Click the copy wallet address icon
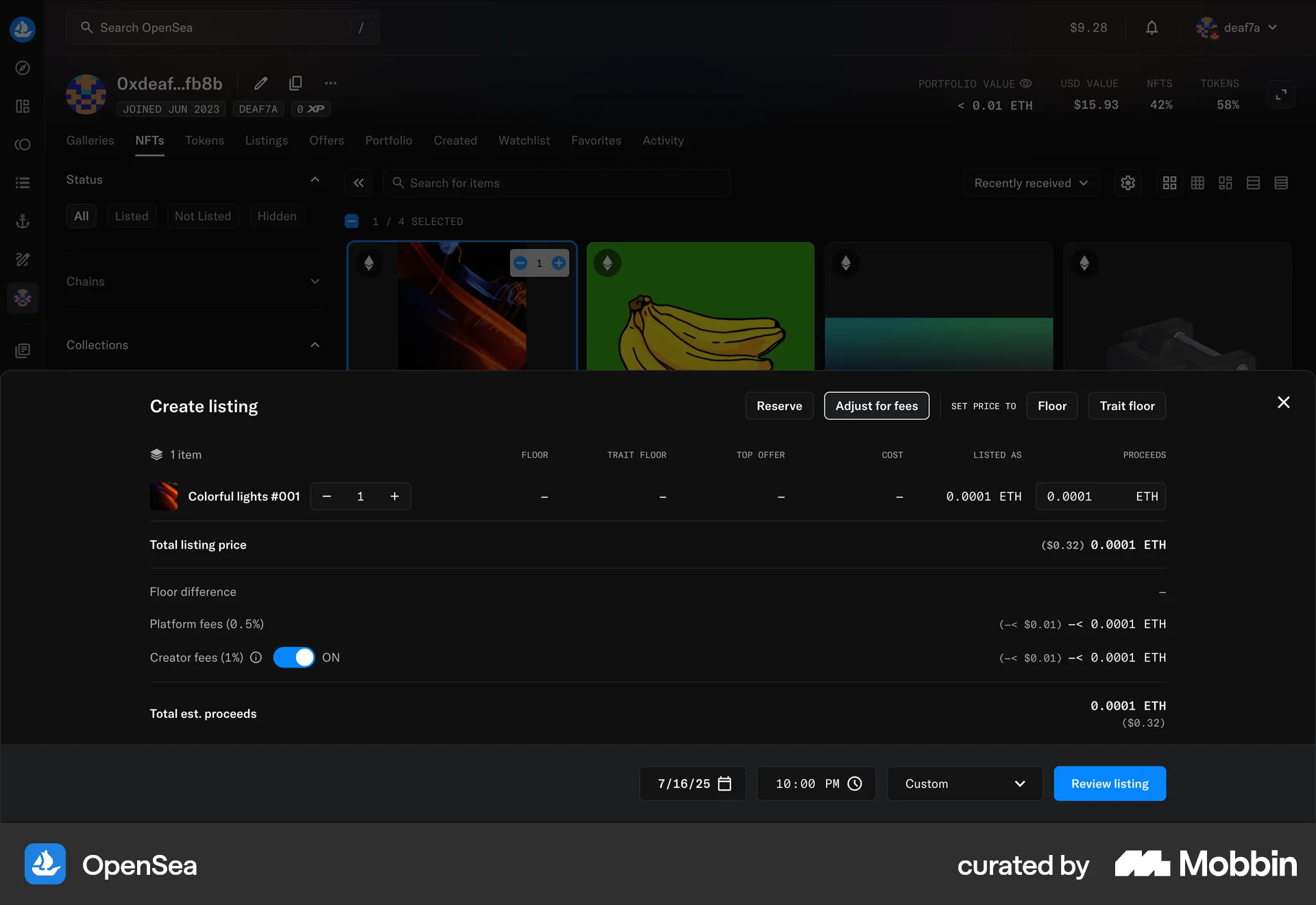Viewport: 1316px width, 905px height. 295,83
